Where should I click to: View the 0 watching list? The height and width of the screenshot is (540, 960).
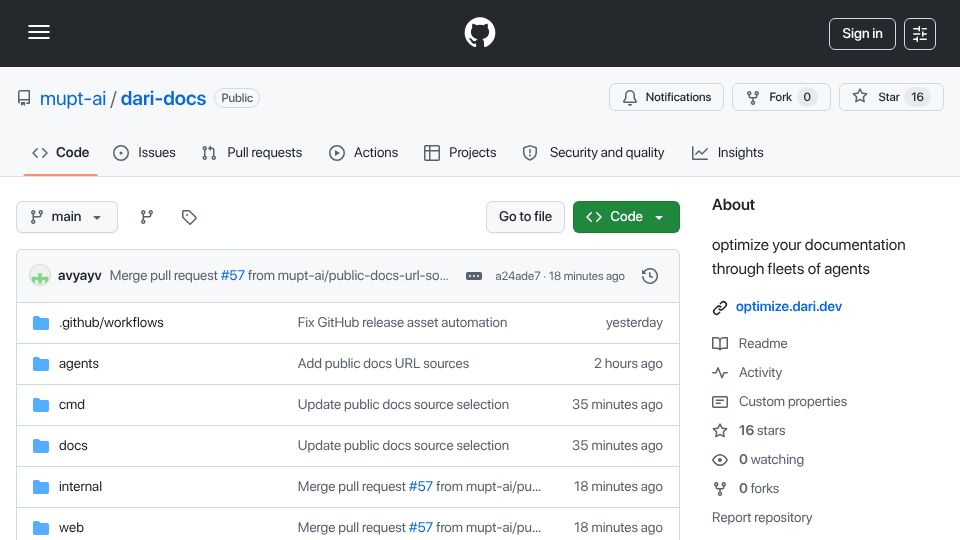(771, 460)
